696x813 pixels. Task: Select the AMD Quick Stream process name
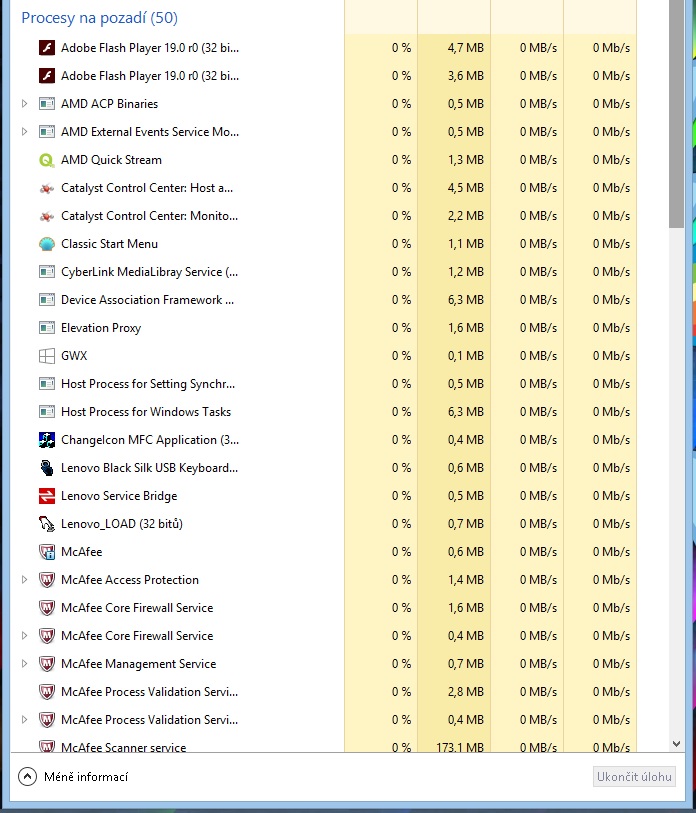point(112,160)
